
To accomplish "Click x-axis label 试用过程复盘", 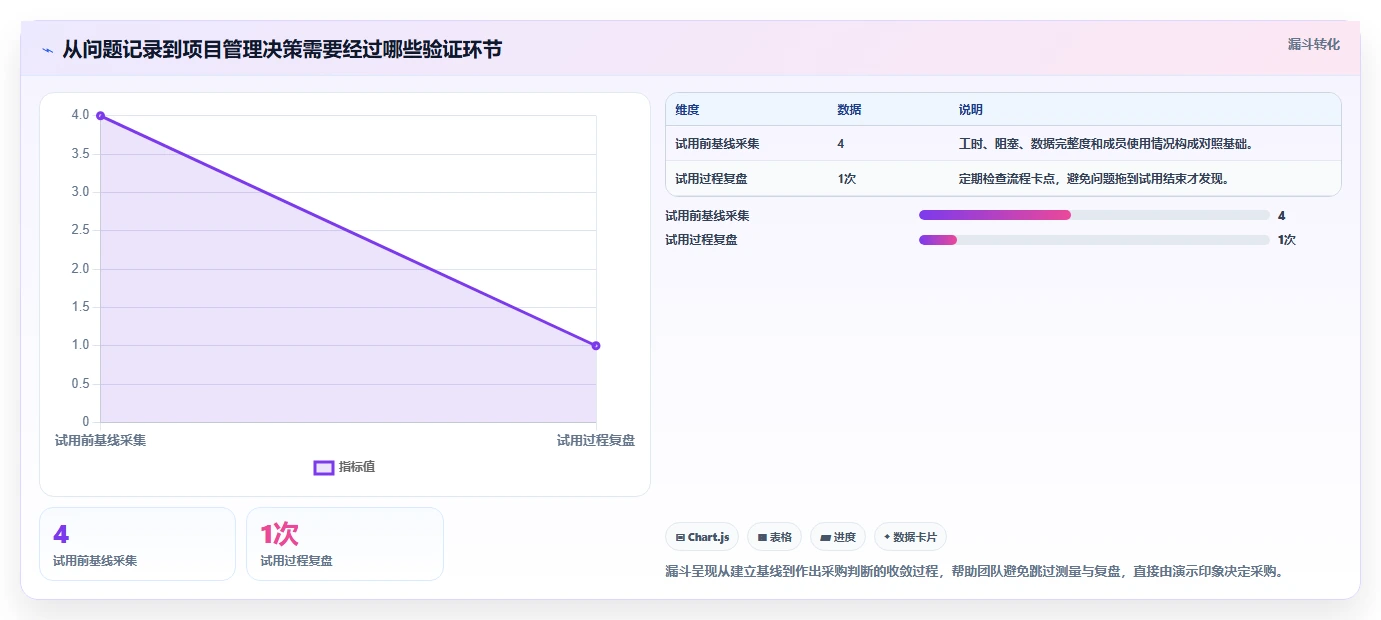I will 596,440.
